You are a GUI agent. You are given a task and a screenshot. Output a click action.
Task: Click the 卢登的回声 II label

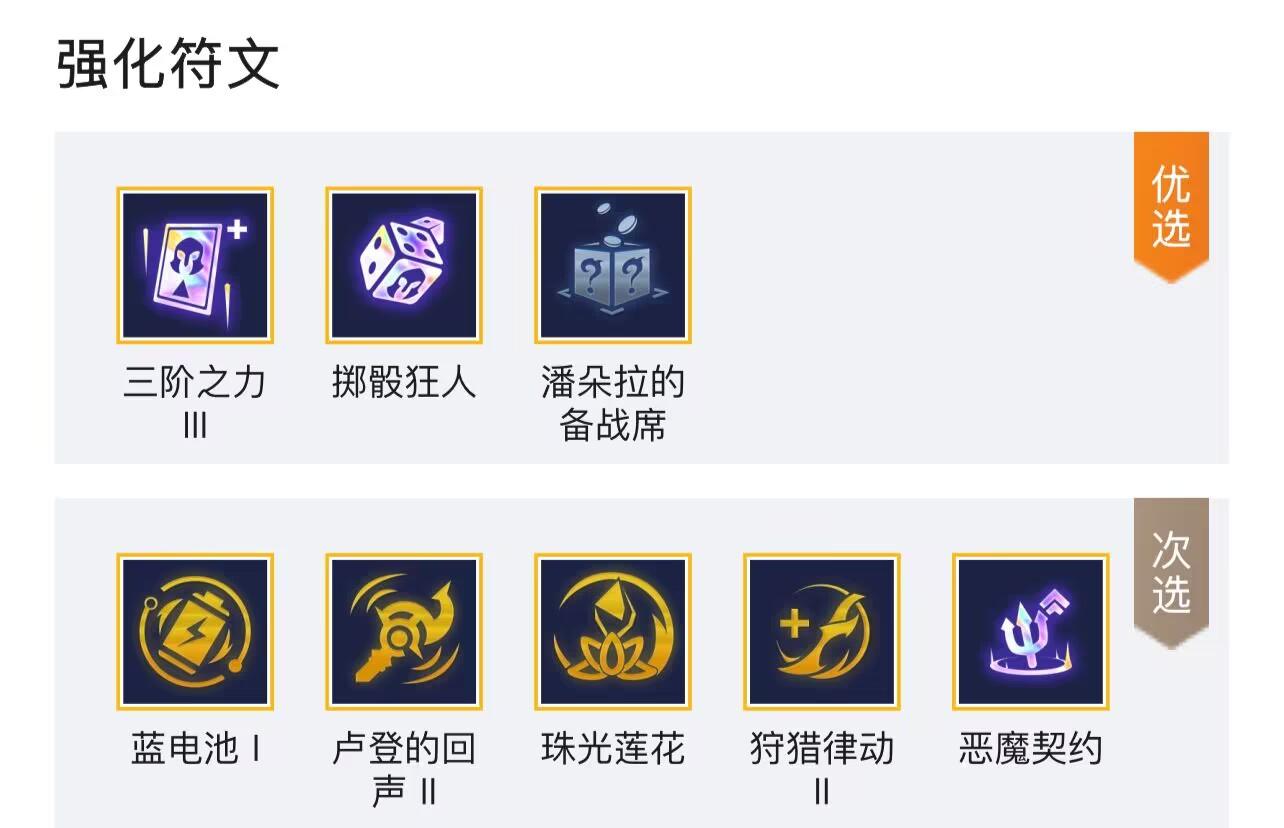[x=404, y=770]
